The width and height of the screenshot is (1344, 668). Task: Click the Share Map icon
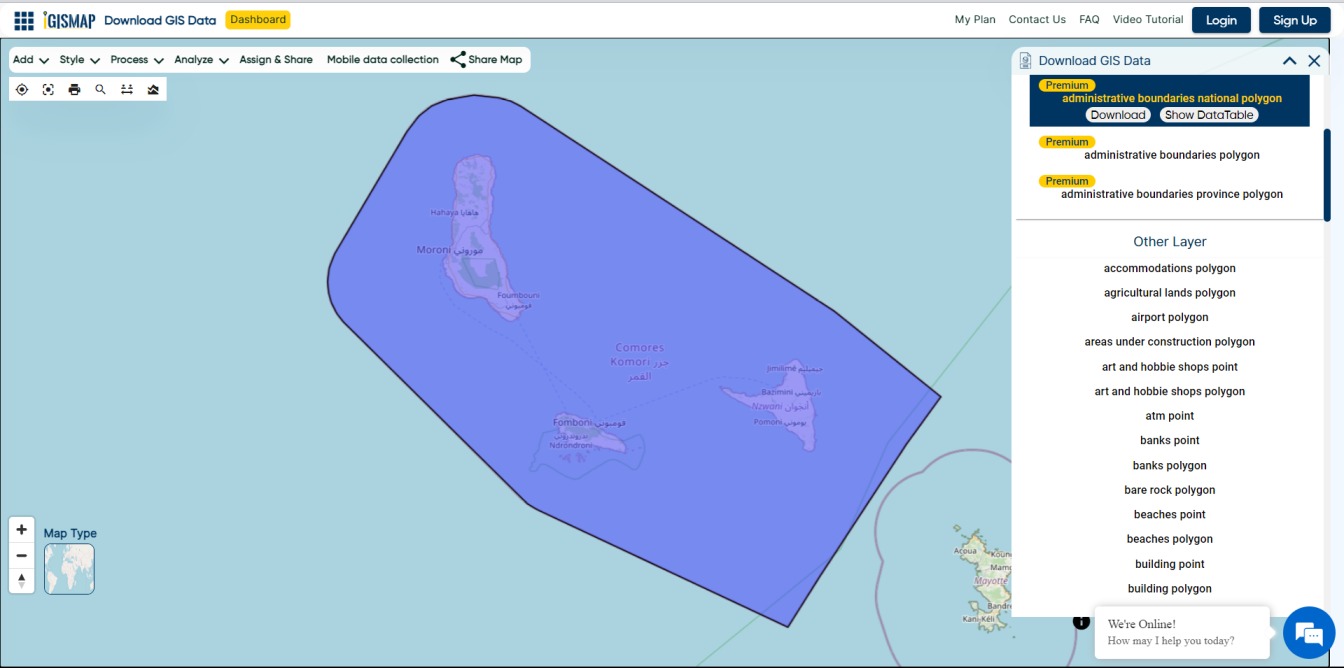pyautogui.click(x=460, y=58)
